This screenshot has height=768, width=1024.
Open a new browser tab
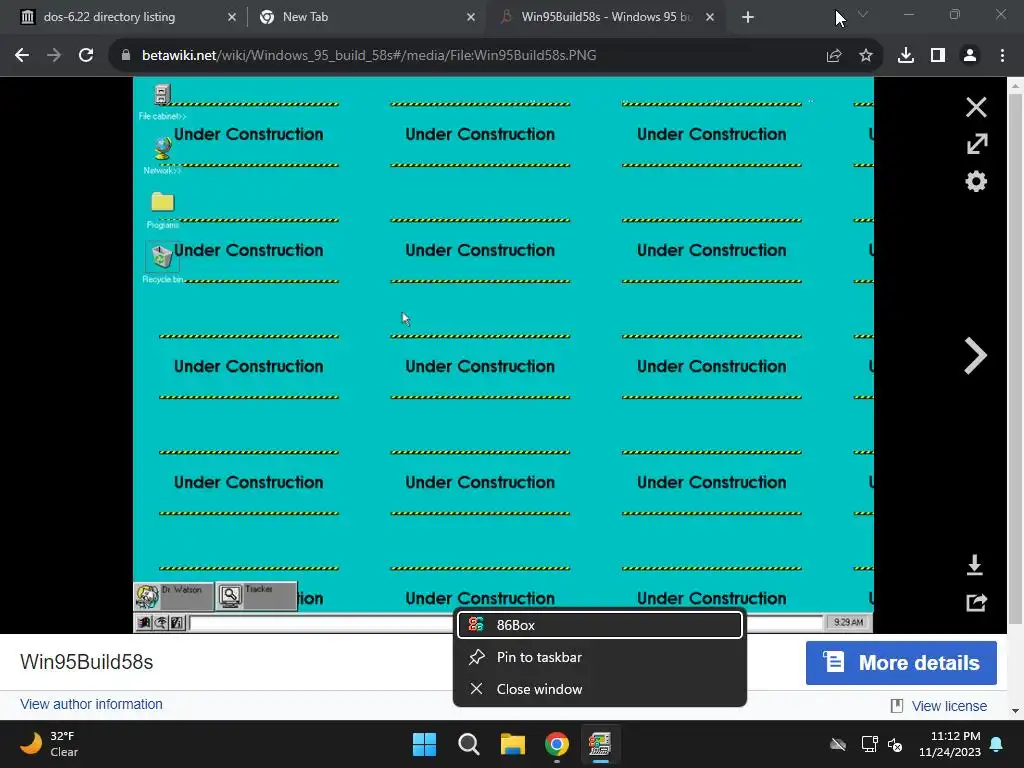(x=748, y=18)
